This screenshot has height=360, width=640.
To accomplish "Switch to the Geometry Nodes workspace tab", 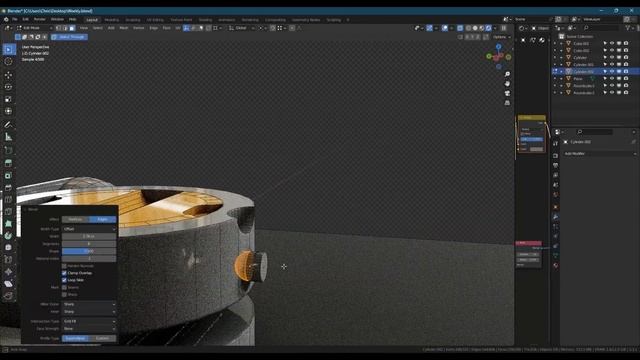I will tap(306, 20).
